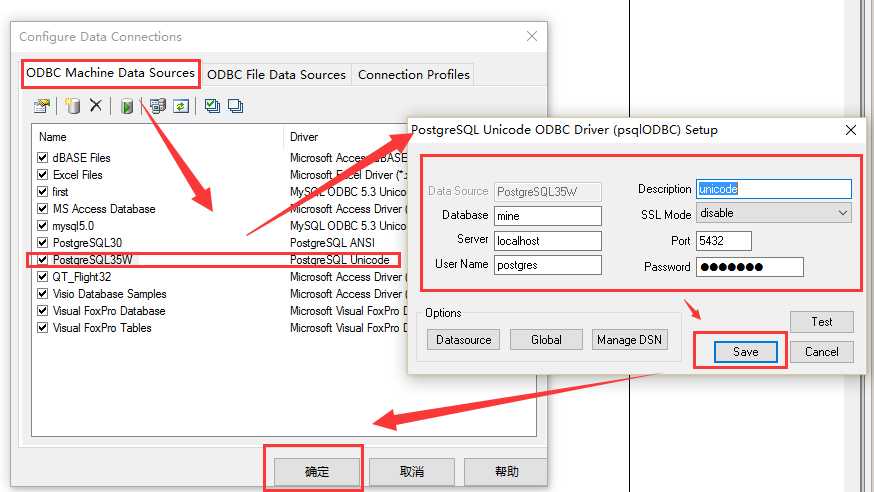Toggle the Visual FoxPro Tables checkbox
This screenshot has height=492, width=874.
pyautogui.click(x=42, y=328)
